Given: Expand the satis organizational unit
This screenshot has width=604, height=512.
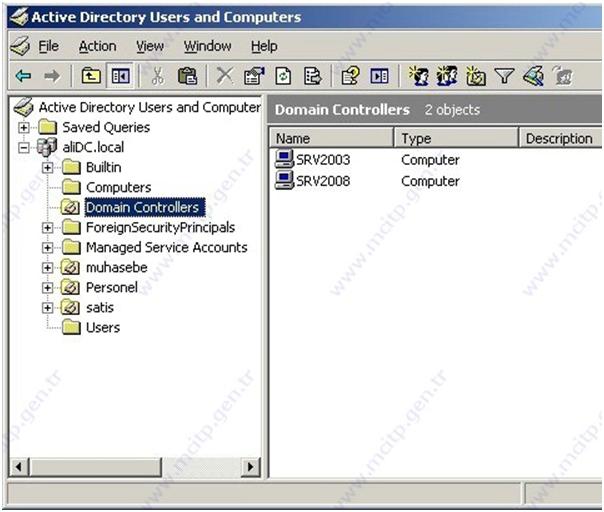Looking at the screenshot, I should click(47, 308).
